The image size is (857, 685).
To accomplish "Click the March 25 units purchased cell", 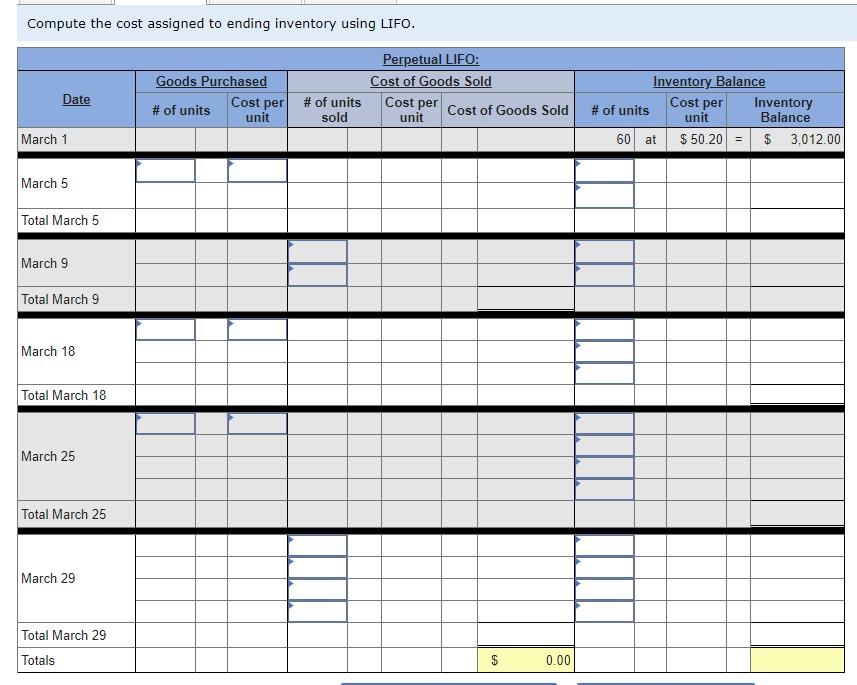I will click(165, 423).
